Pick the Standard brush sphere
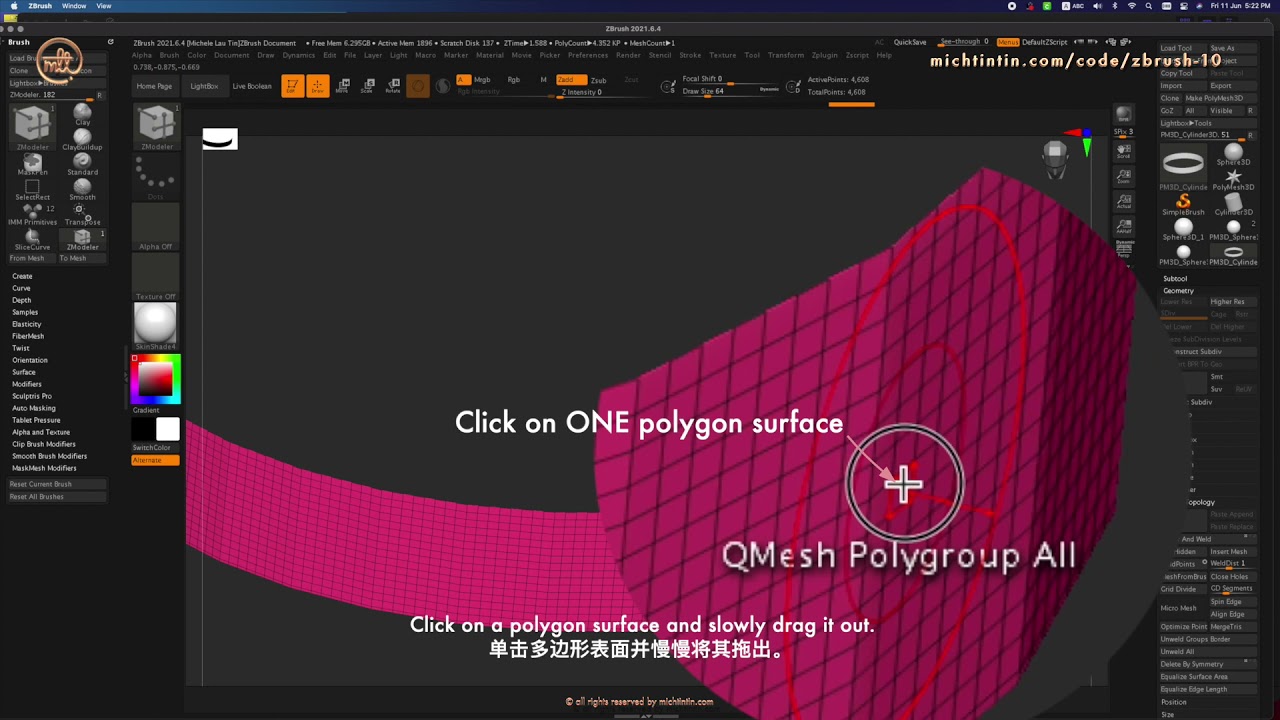Screen dimensions: 1280x720 (x=82, y=162)
